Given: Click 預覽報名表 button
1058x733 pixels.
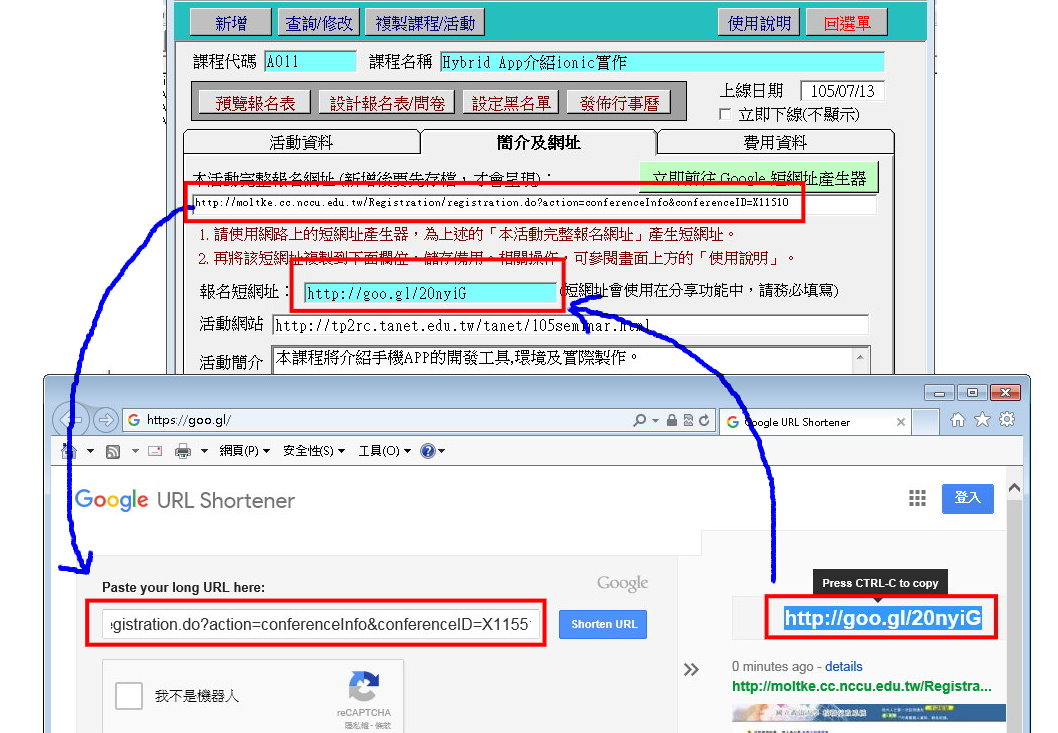Looking at the screenshot, I should [255, 103].
